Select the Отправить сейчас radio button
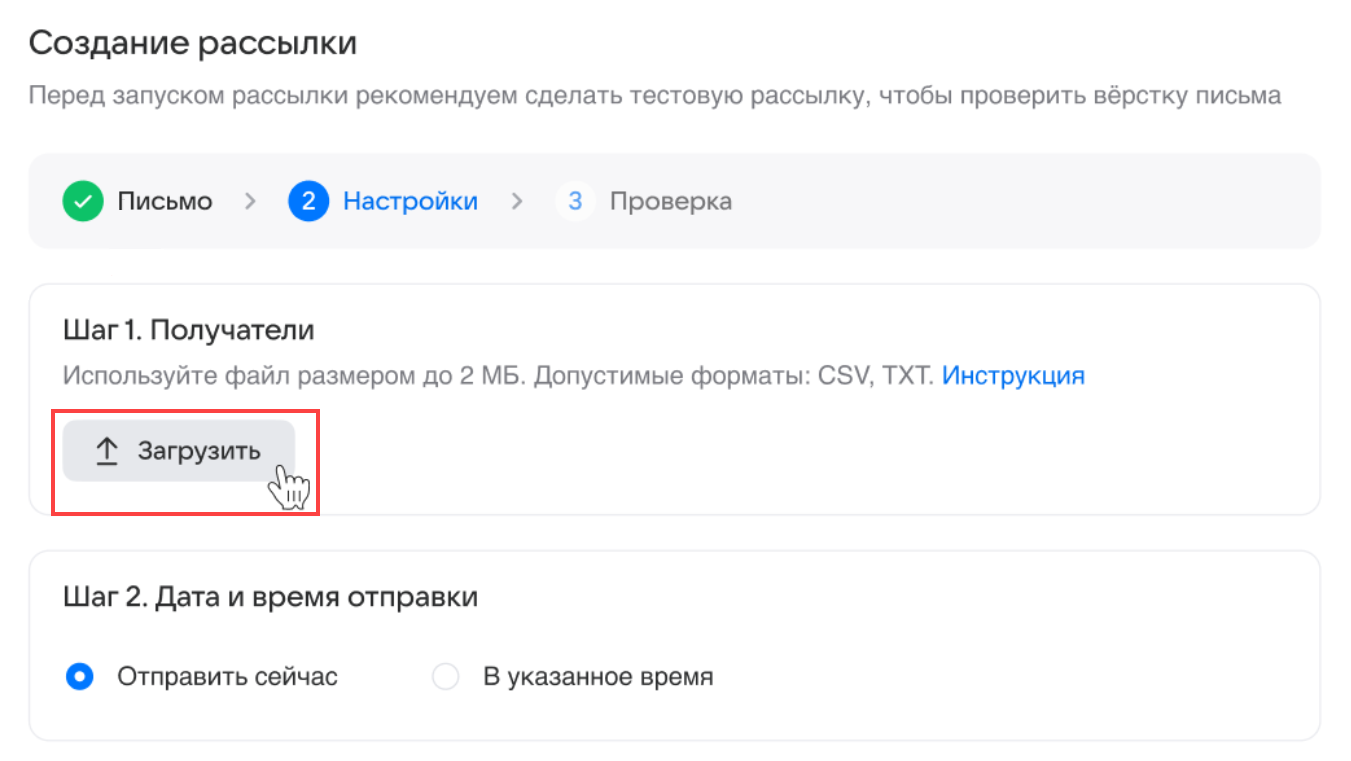The width and height of the screenshot is (1351, 761). [80, 677]
